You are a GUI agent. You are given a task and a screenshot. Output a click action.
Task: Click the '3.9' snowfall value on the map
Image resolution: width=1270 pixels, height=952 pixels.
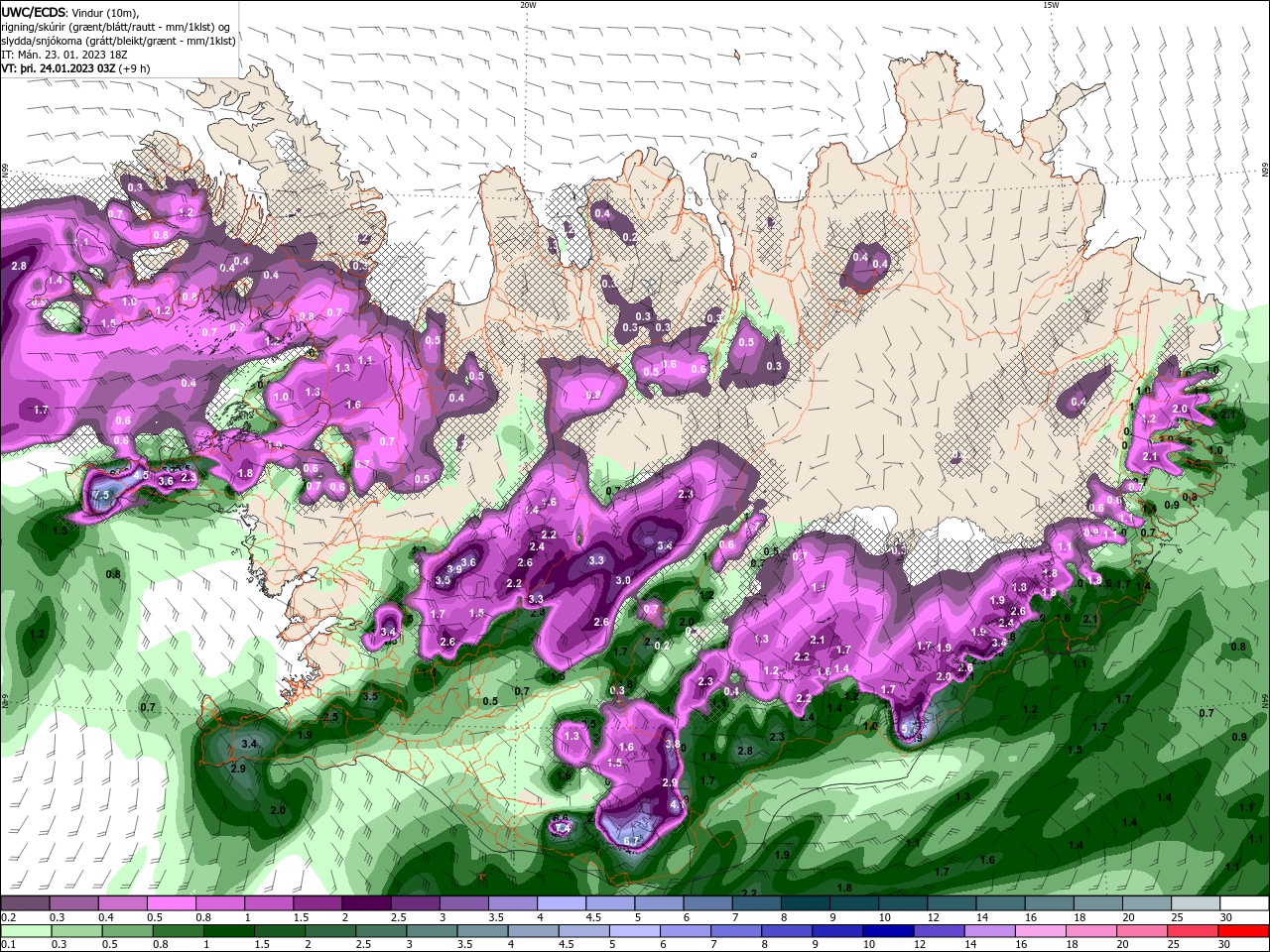pos(454,569)
